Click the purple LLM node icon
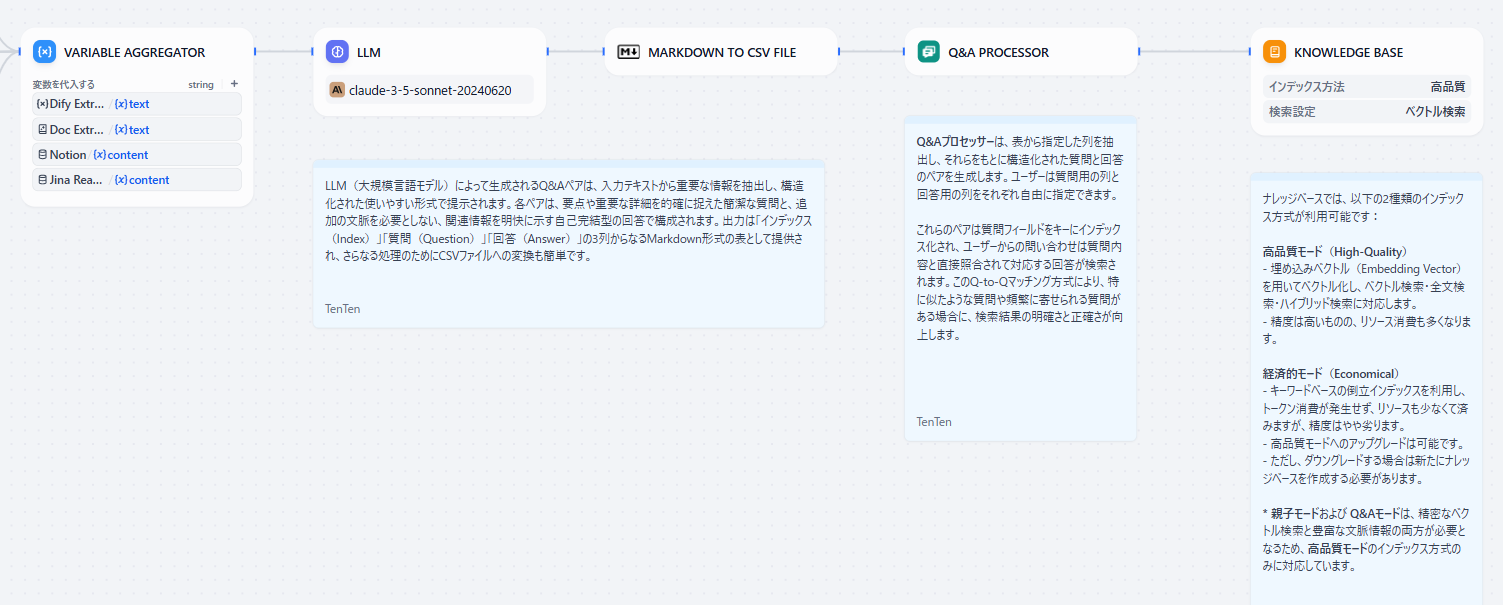The height and width of the screenshot is (605, 1503). click(337, 52)
